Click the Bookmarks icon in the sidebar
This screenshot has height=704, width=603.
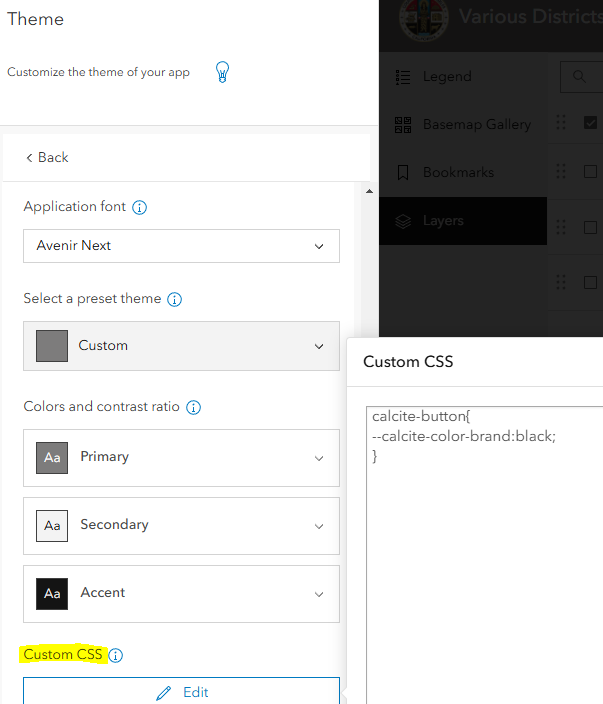(403, 173)
